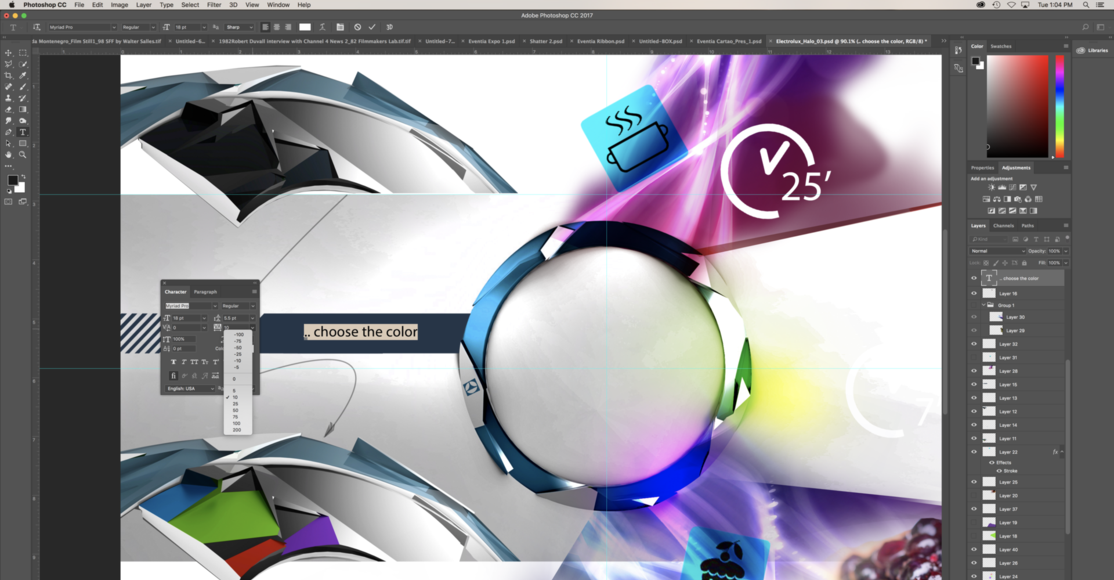Select the Horizontal Type tool
This screenshot has height=580, width=1114.
coord(23,132)
